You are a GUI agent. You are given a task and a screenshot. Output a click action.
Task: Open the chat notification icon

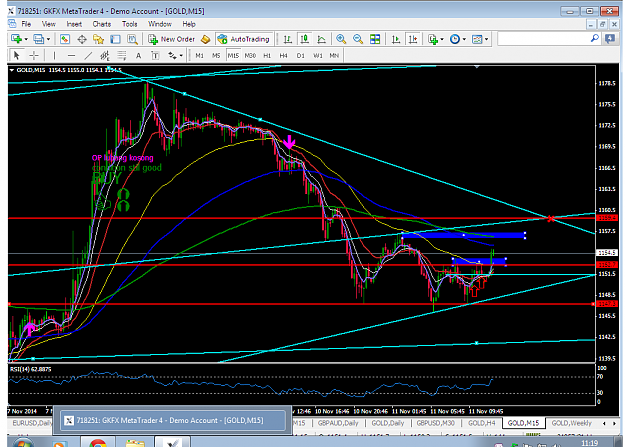[x=610, y=39]
